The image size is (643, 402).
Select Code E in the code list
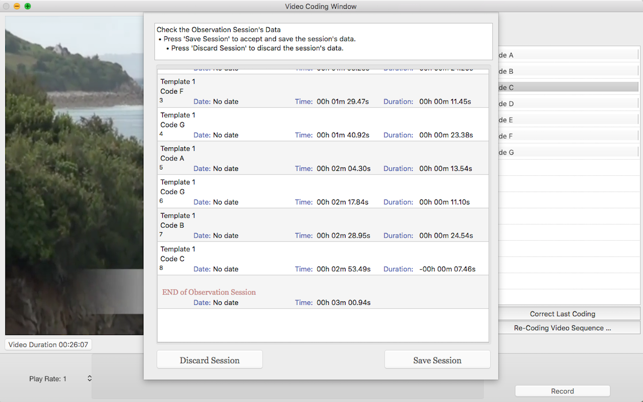click(568, 120)
